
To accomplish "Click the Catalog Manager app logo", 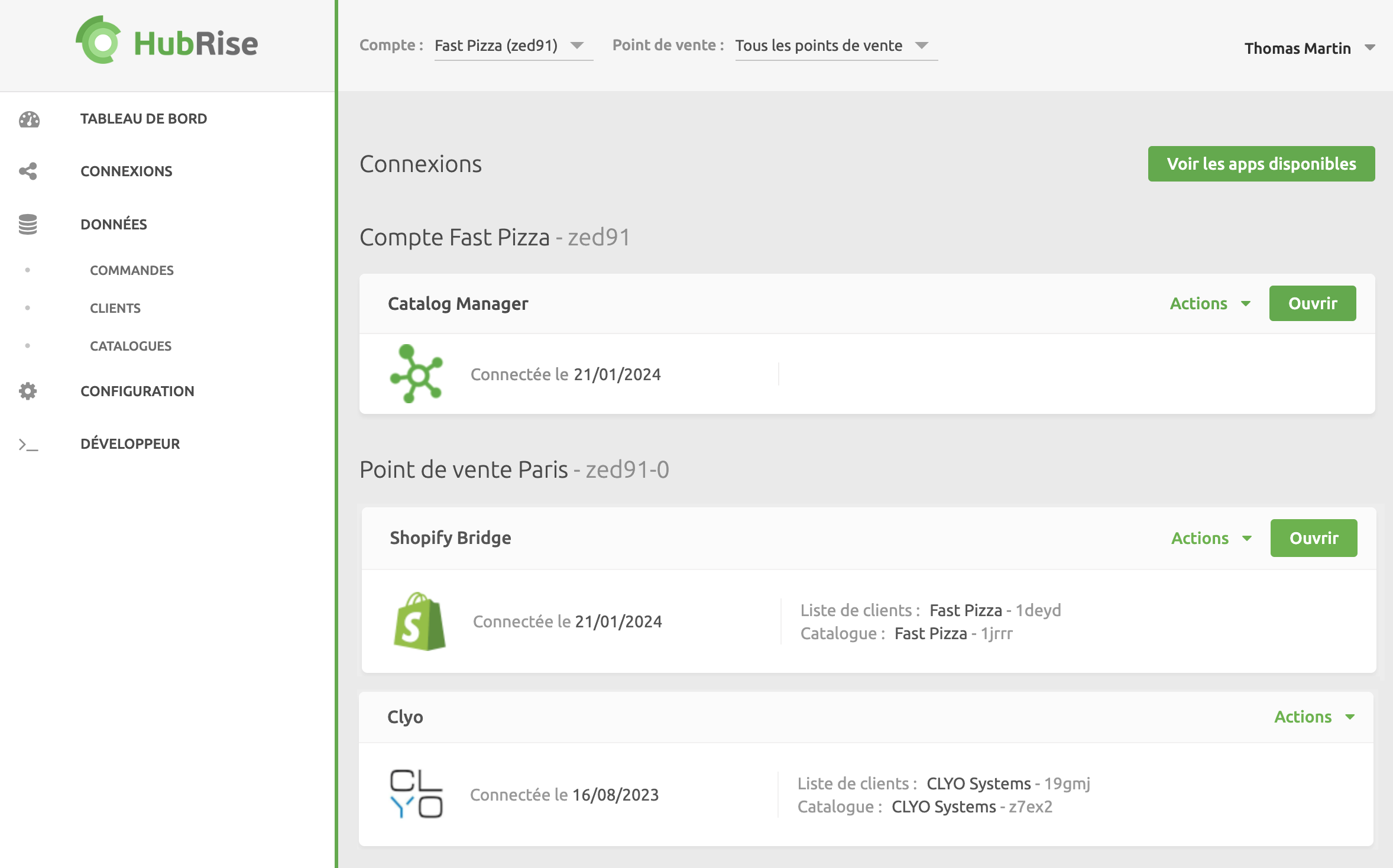I will pyautogui.click(x=416, y=374).
